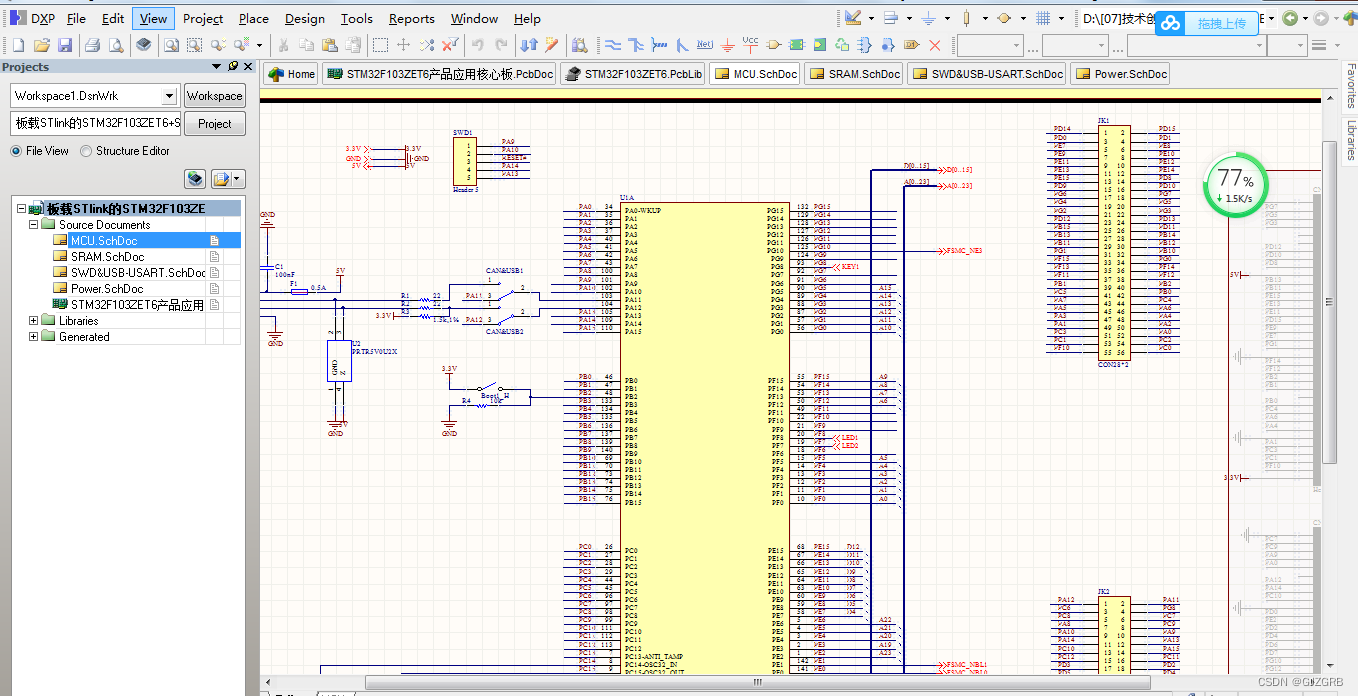
Task: Click the Place No ERC marker tool
Action: coord(934,44)
